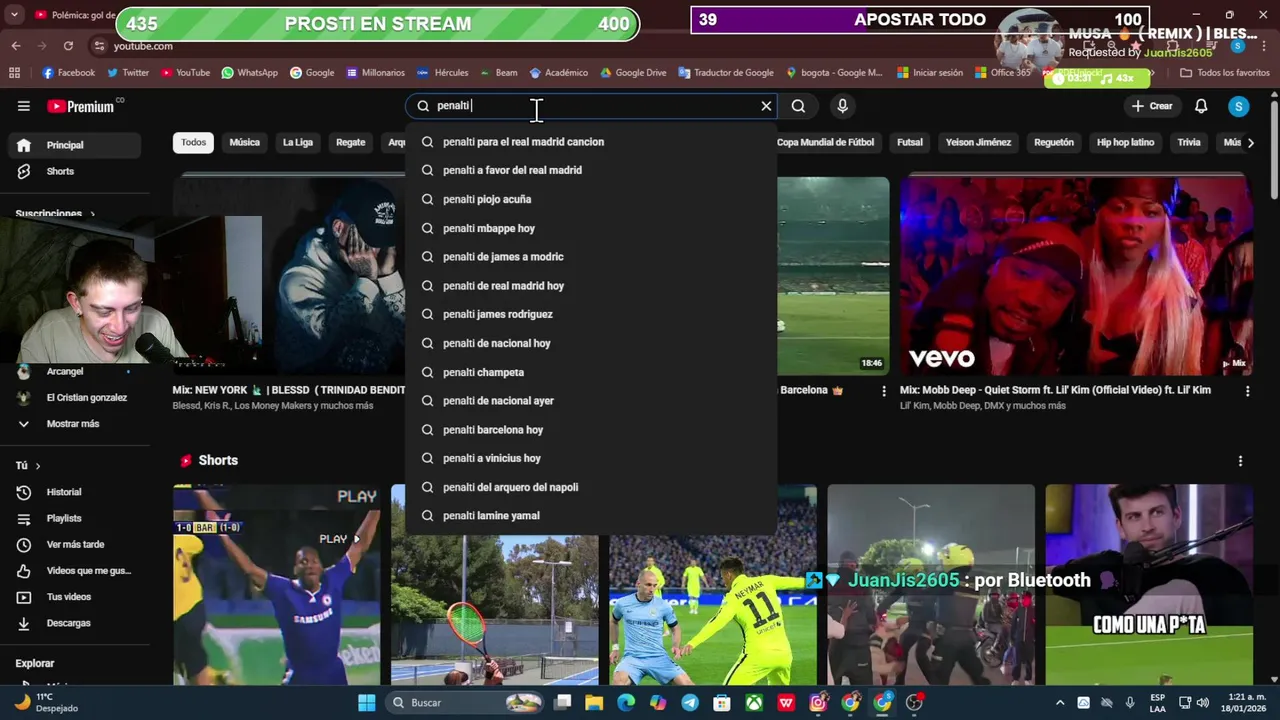Select the Yeison Jiménez filter chip
The image size is (1280, 720).
pyautogui.click(x=978, y=142)
